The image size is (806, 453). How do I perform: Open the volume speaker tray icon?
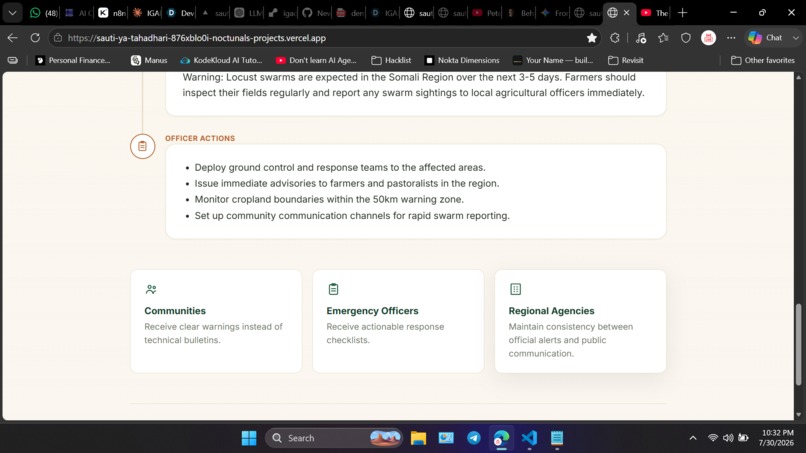pyautogui.click(x=728, y=438)
